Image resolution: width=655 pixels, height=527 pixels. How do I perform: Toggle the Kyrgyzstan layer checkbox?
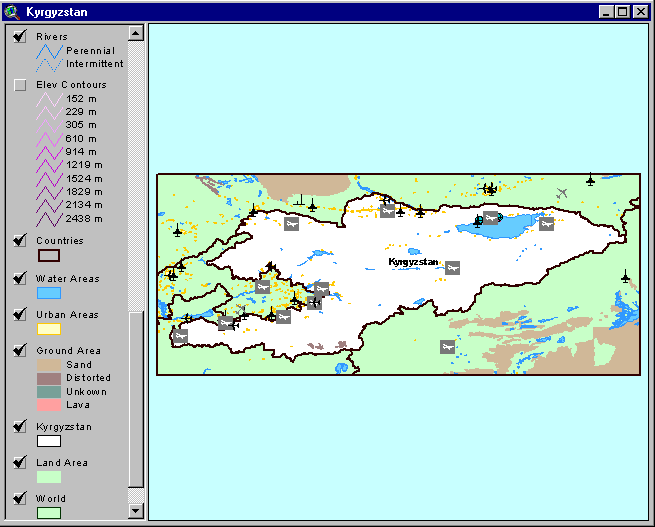tap(20, 427)
